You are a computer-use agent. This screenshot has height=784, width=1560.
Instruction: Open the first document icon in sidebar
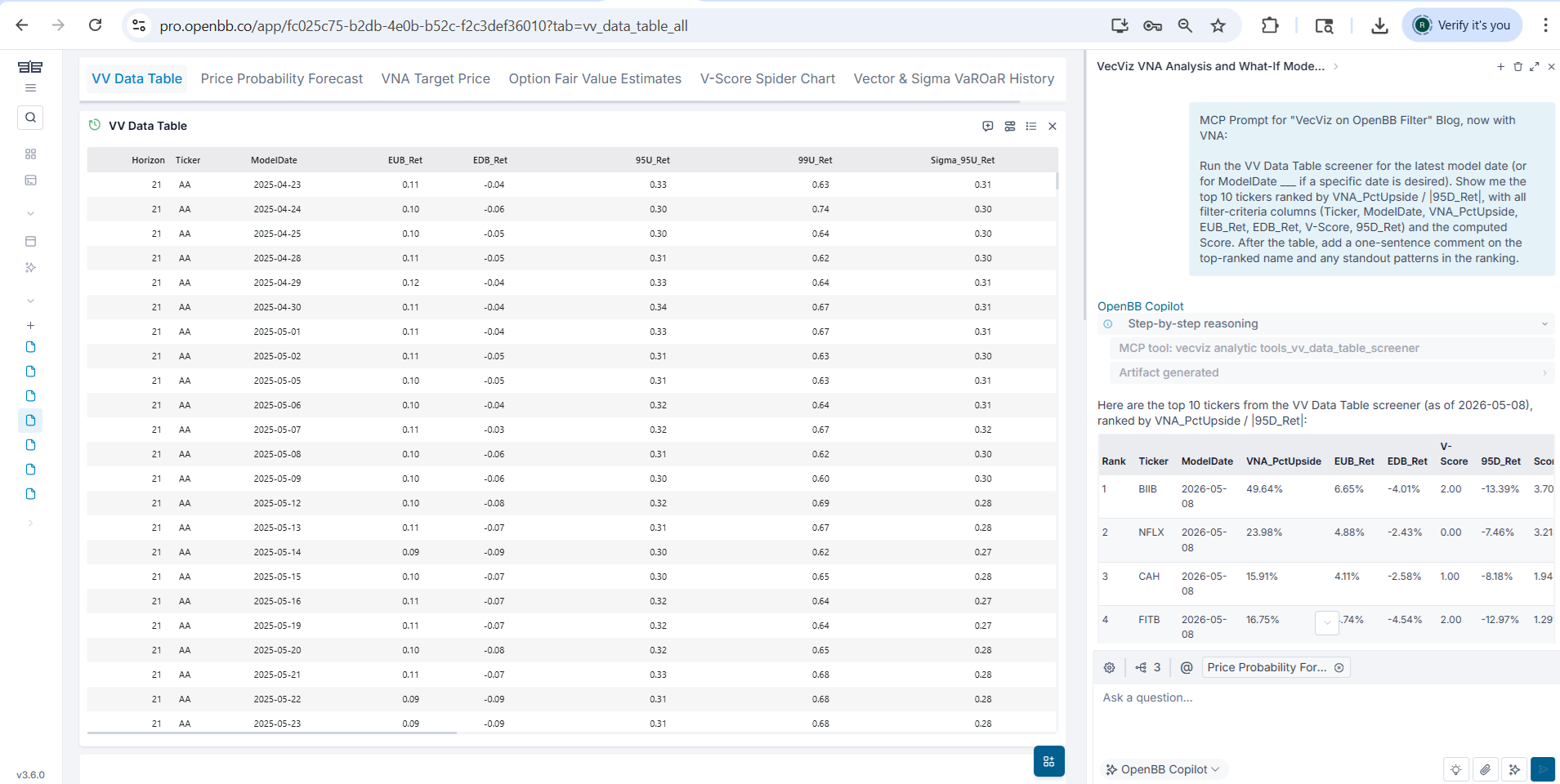(x=30, y=347)
